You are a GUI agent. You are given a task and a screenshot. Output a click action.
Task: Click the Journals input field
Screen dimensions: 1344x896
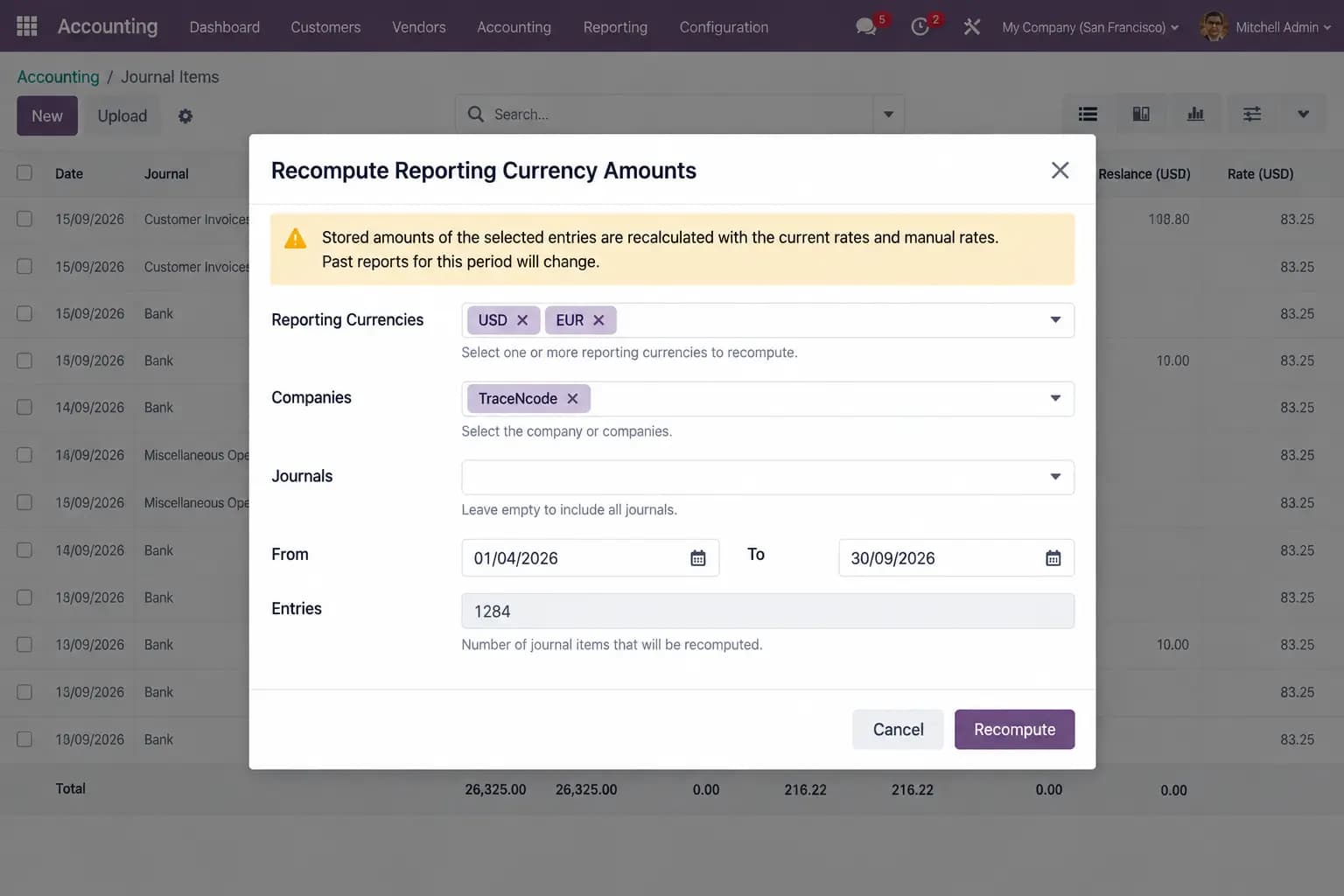click(x=767, y=477)
